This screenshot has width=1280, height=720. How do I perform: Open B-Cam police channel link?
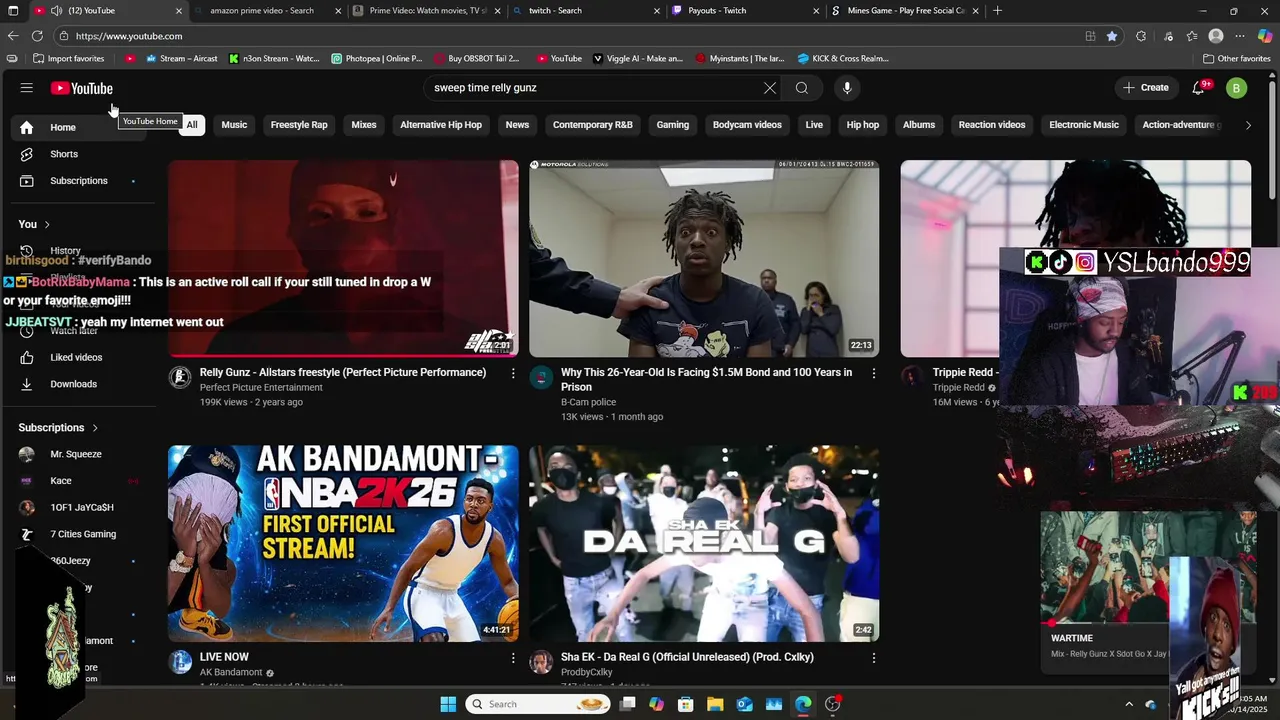pyautogui.click(x=588, y=402)
